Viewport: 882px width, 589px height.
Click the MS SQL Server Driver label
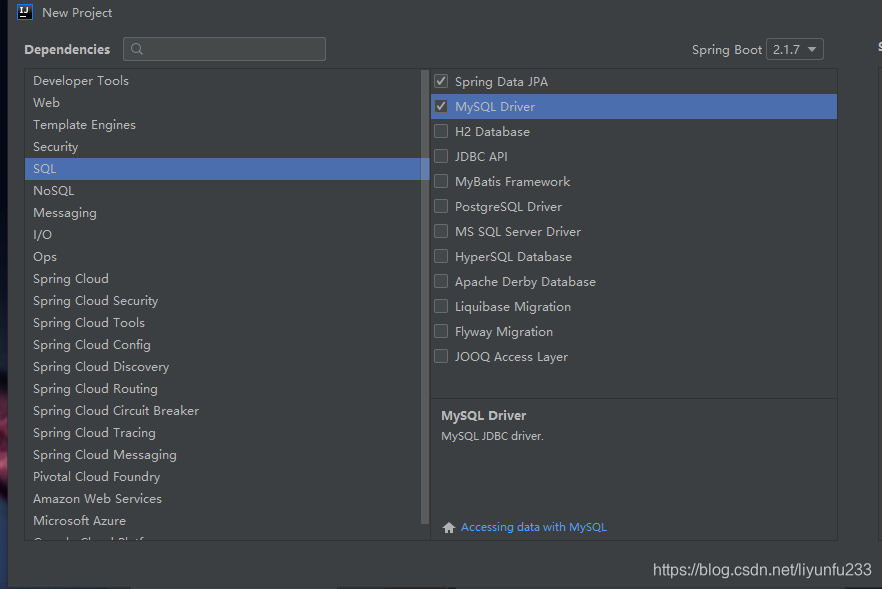click(x=518, y=231)
